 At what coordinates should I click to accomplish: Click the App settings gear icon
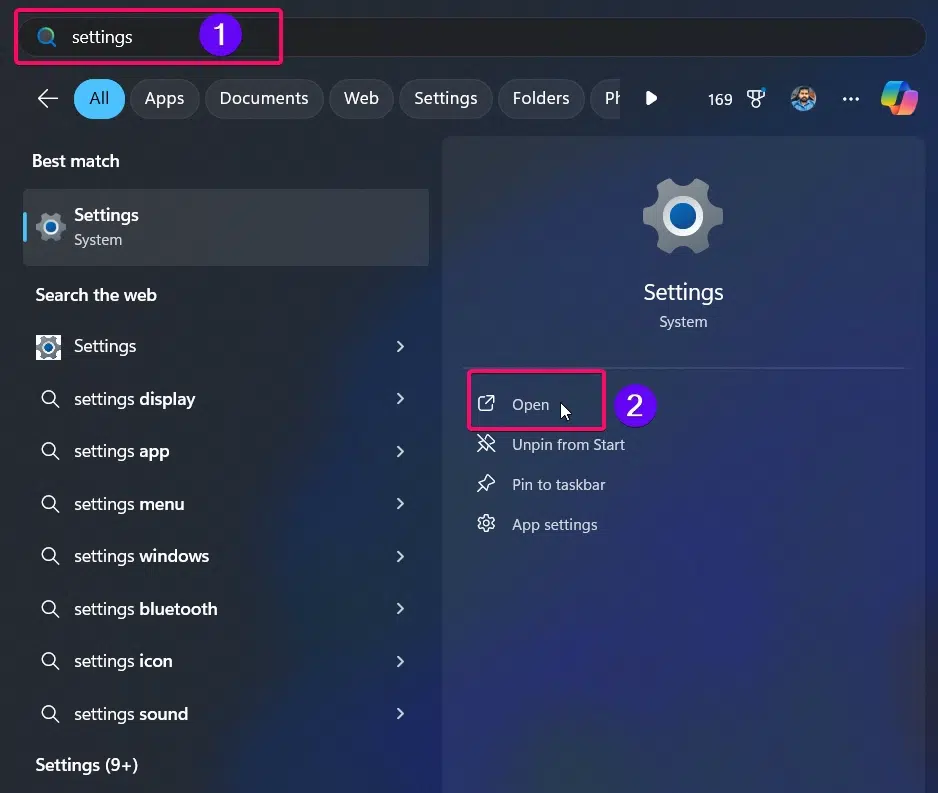tap(486, 523)
